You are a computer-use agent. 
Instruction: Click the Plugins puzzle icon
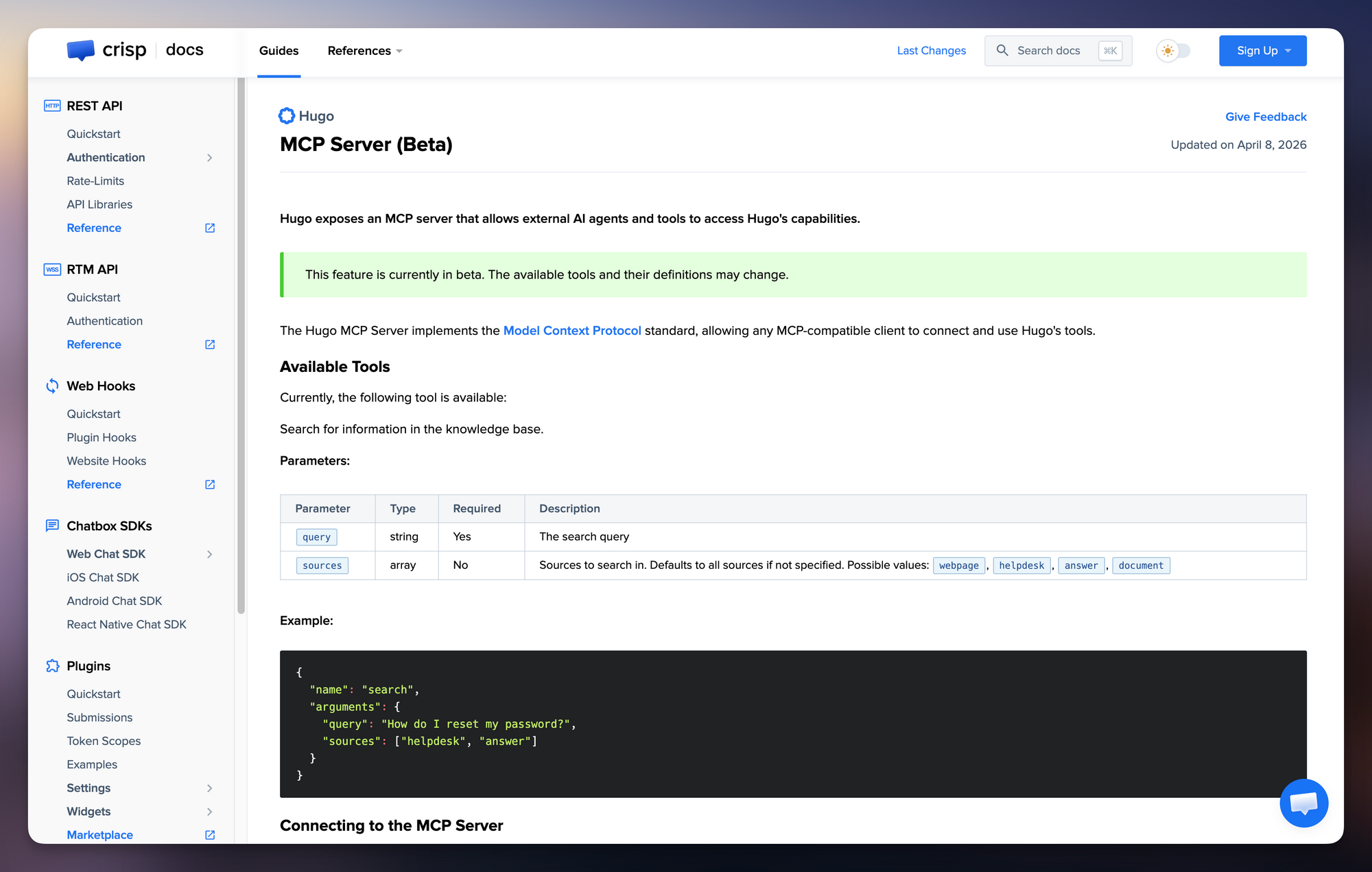click(x=52, y=666)
